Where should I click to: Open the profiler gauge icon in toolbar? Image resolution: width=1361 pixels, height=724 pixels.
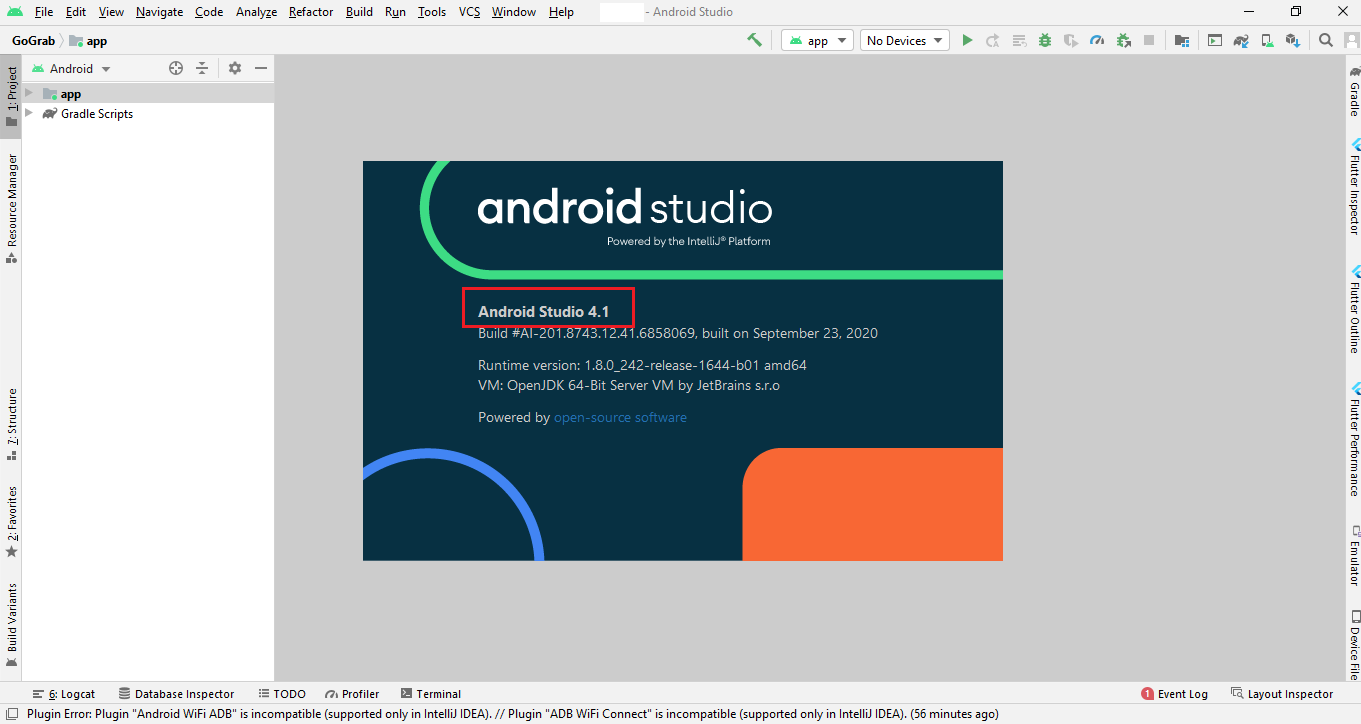coord(1097,40)
